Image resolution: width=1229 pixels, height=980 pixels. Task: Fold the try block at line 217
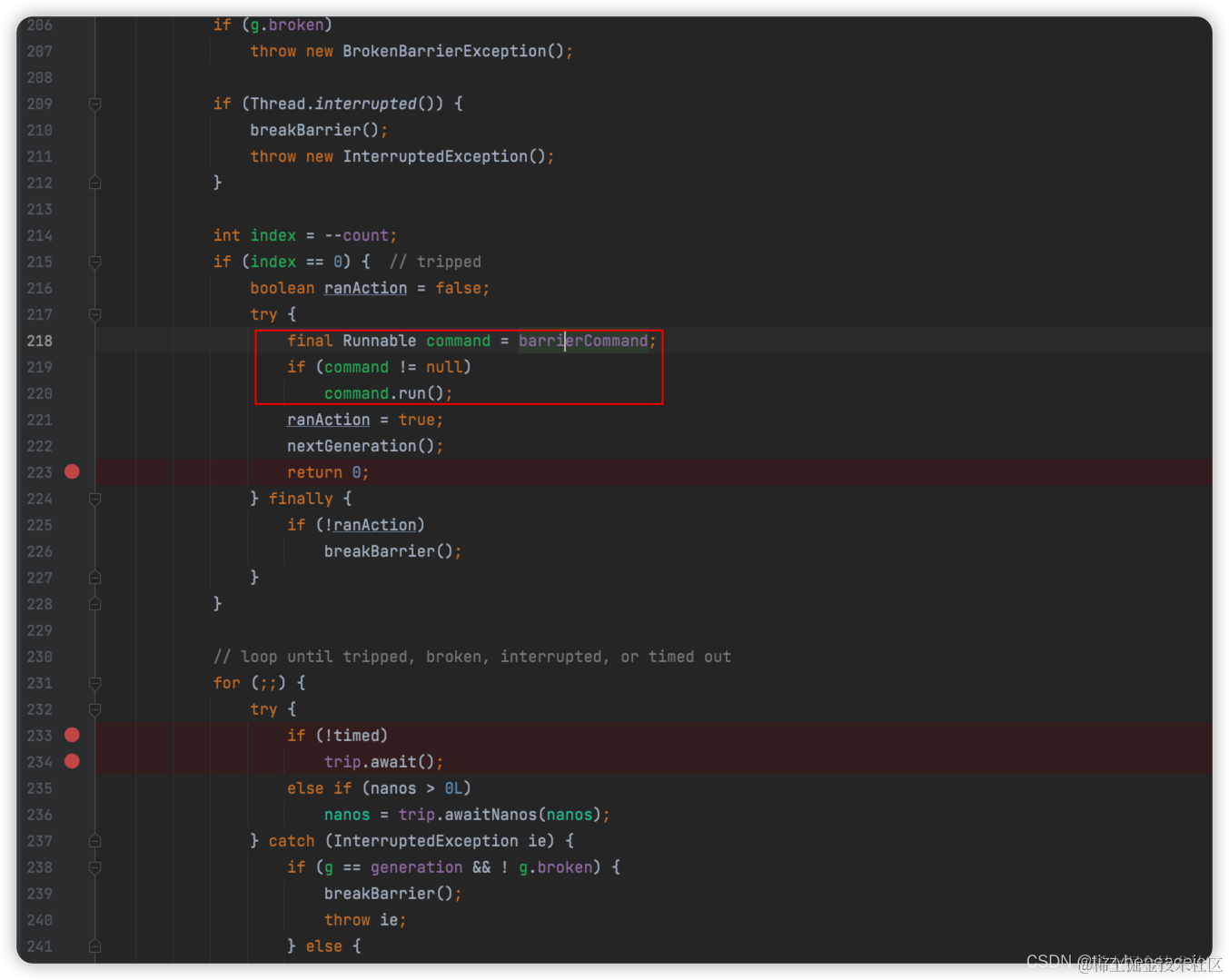[x=94, y=315]
